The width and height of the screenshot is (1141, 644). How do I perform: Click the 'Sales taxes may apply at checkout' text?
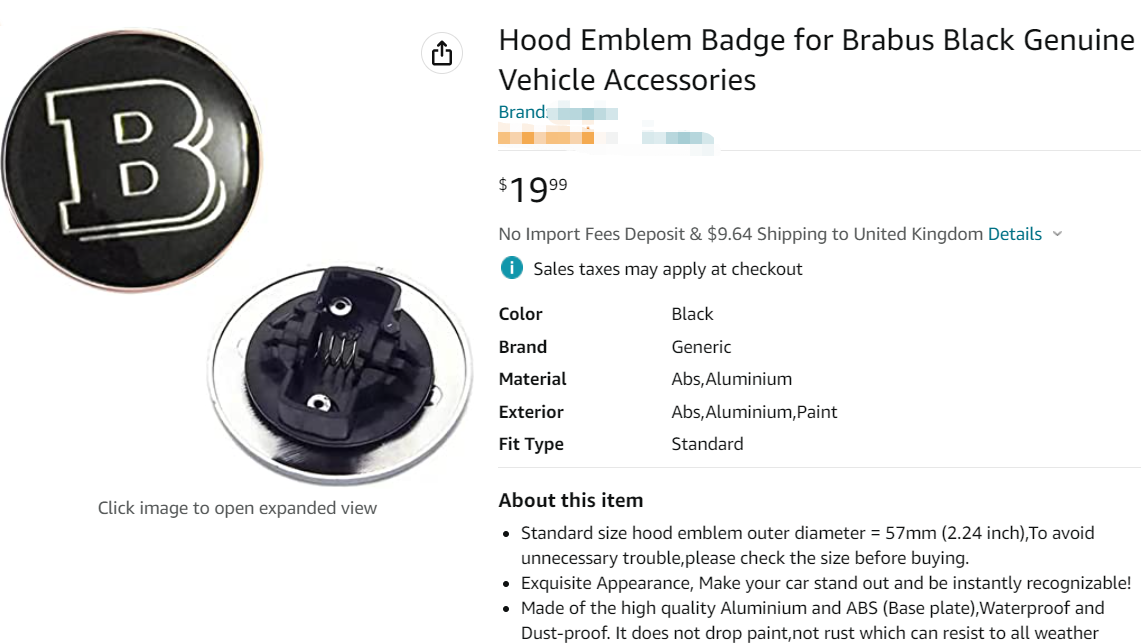(x=668, y=269)
